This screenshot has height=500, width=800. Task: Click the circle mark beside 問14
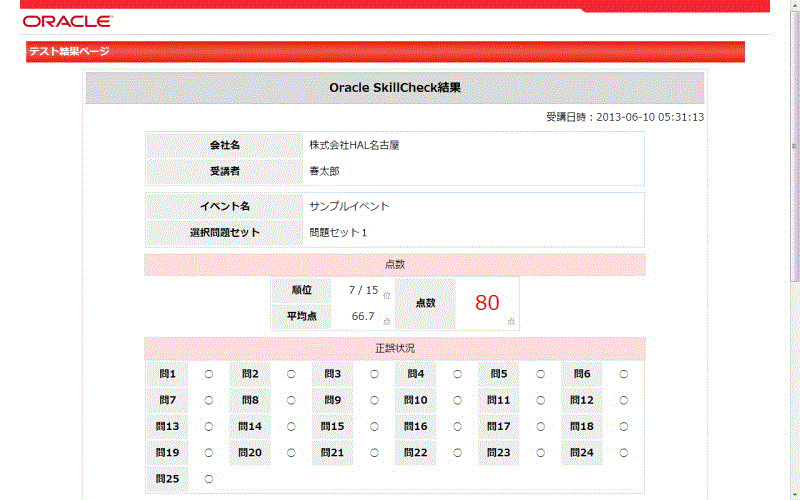291,427
